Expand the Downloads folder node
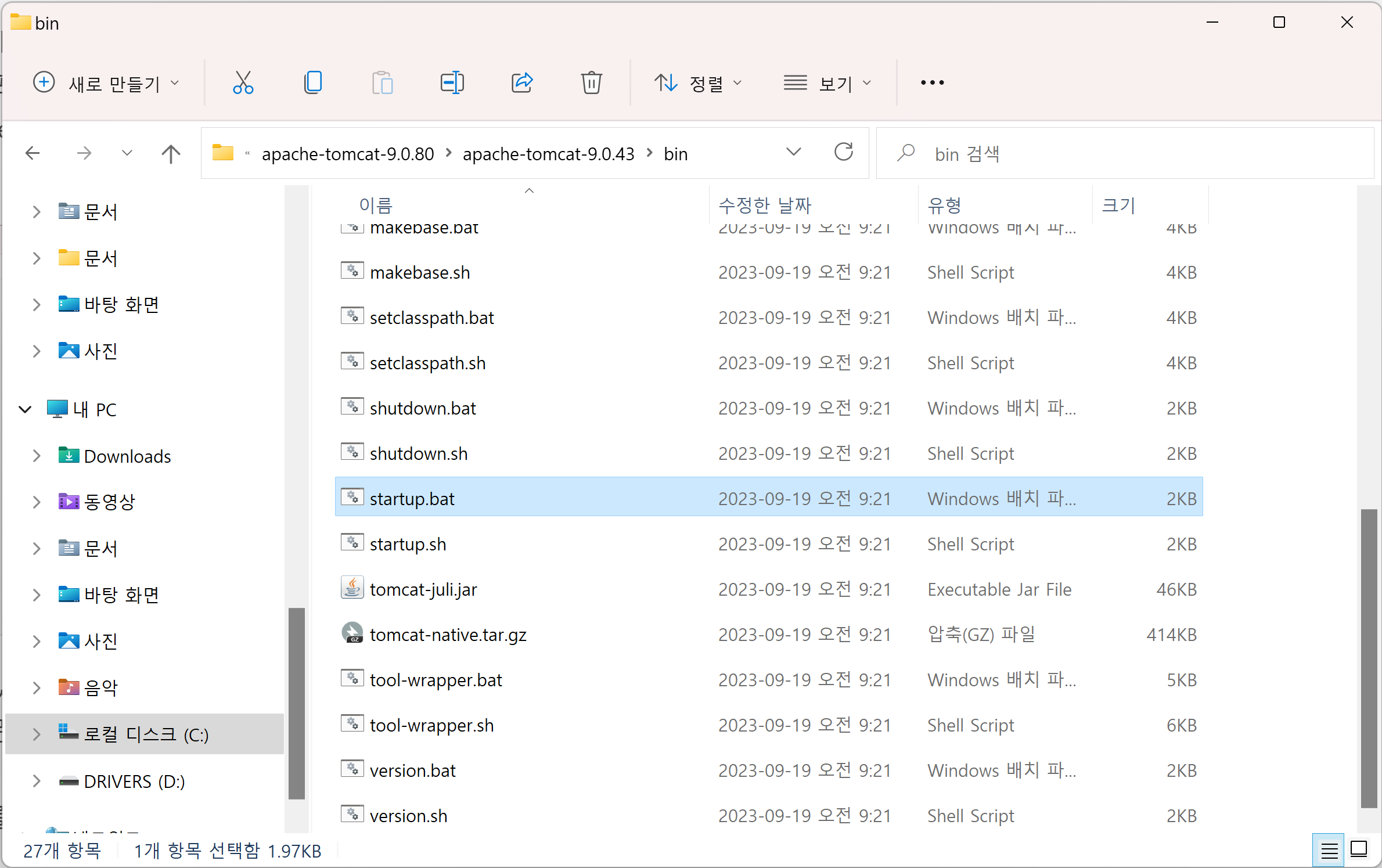The height and width of the screenshot is (868, 1382). (37, 456)
